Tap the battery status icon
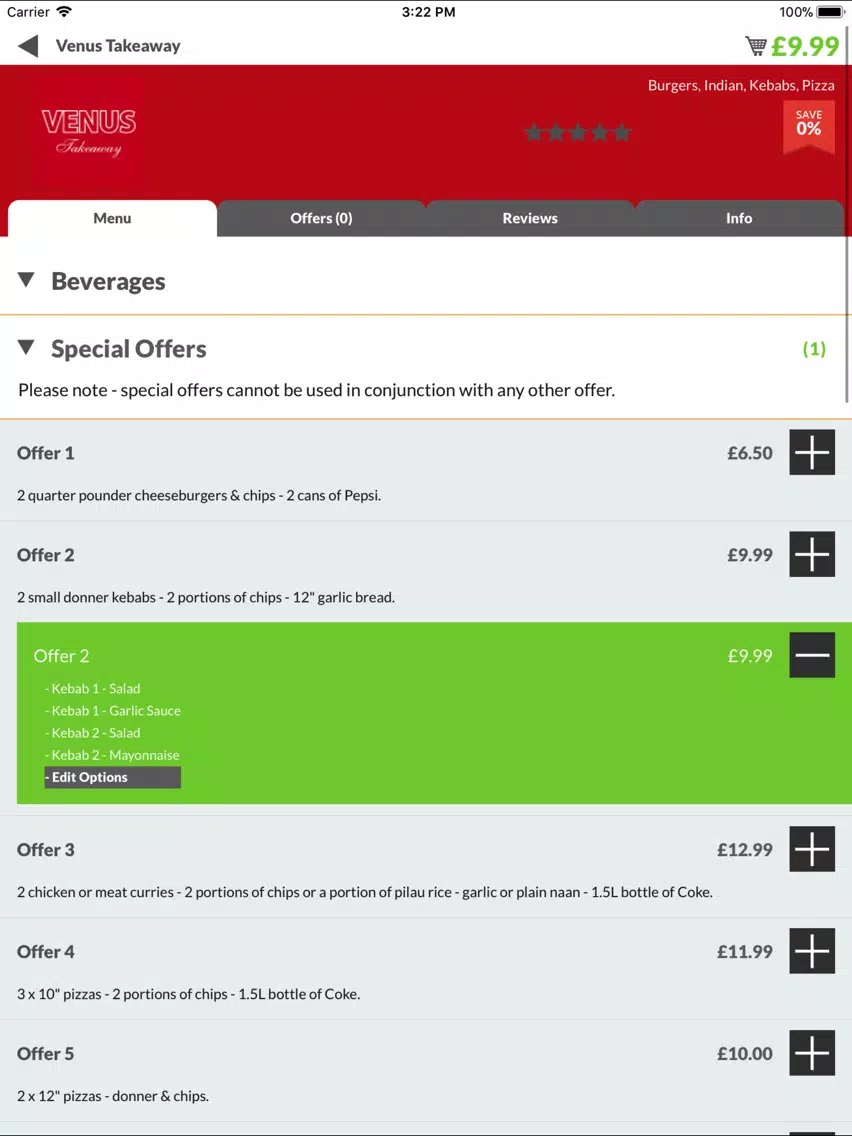This screenshot has height=1136, width=852. coord(830,12)
